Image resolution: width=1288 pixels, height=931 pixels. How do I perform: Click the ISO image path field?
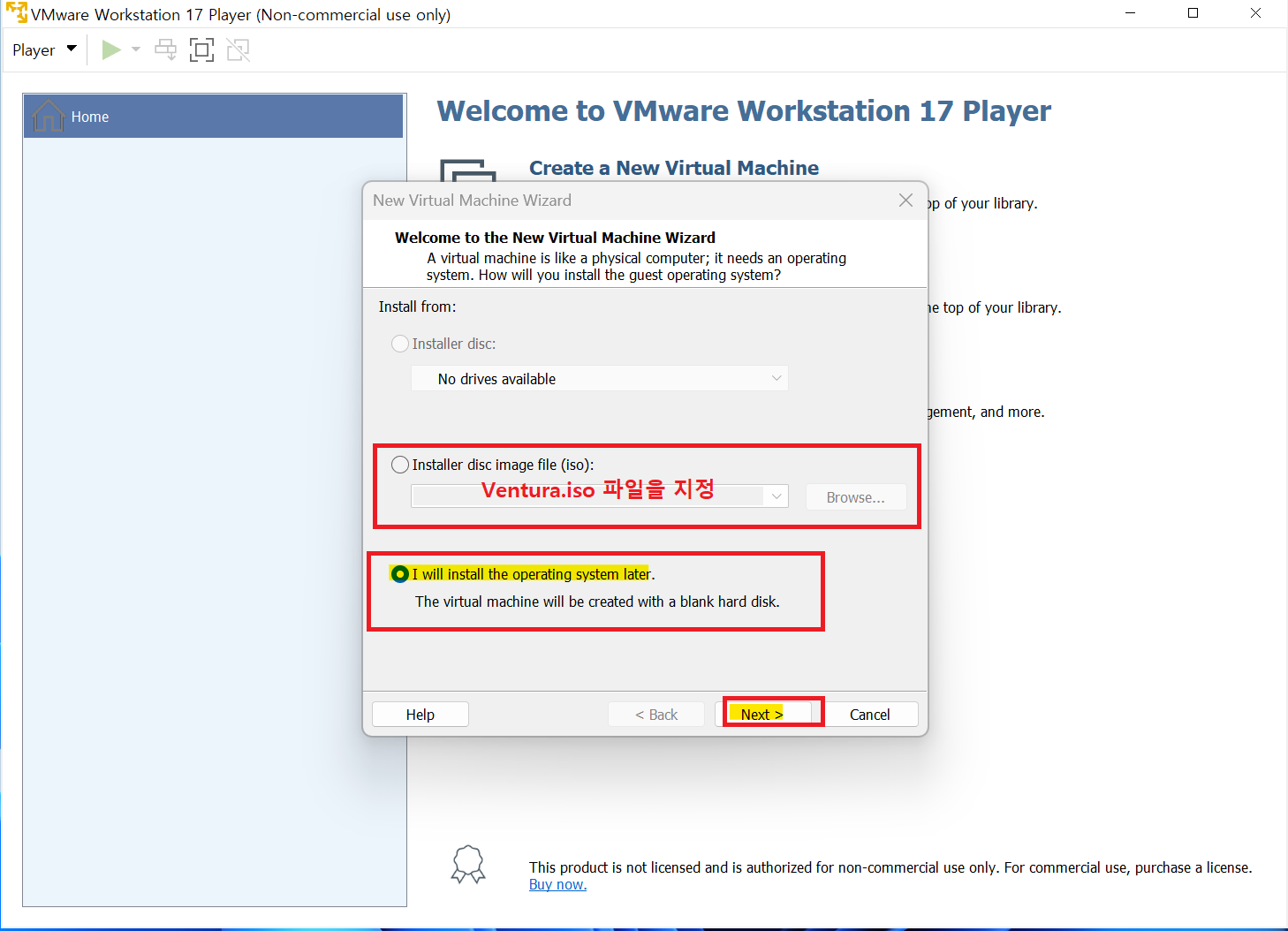click(x=589, y=496)
